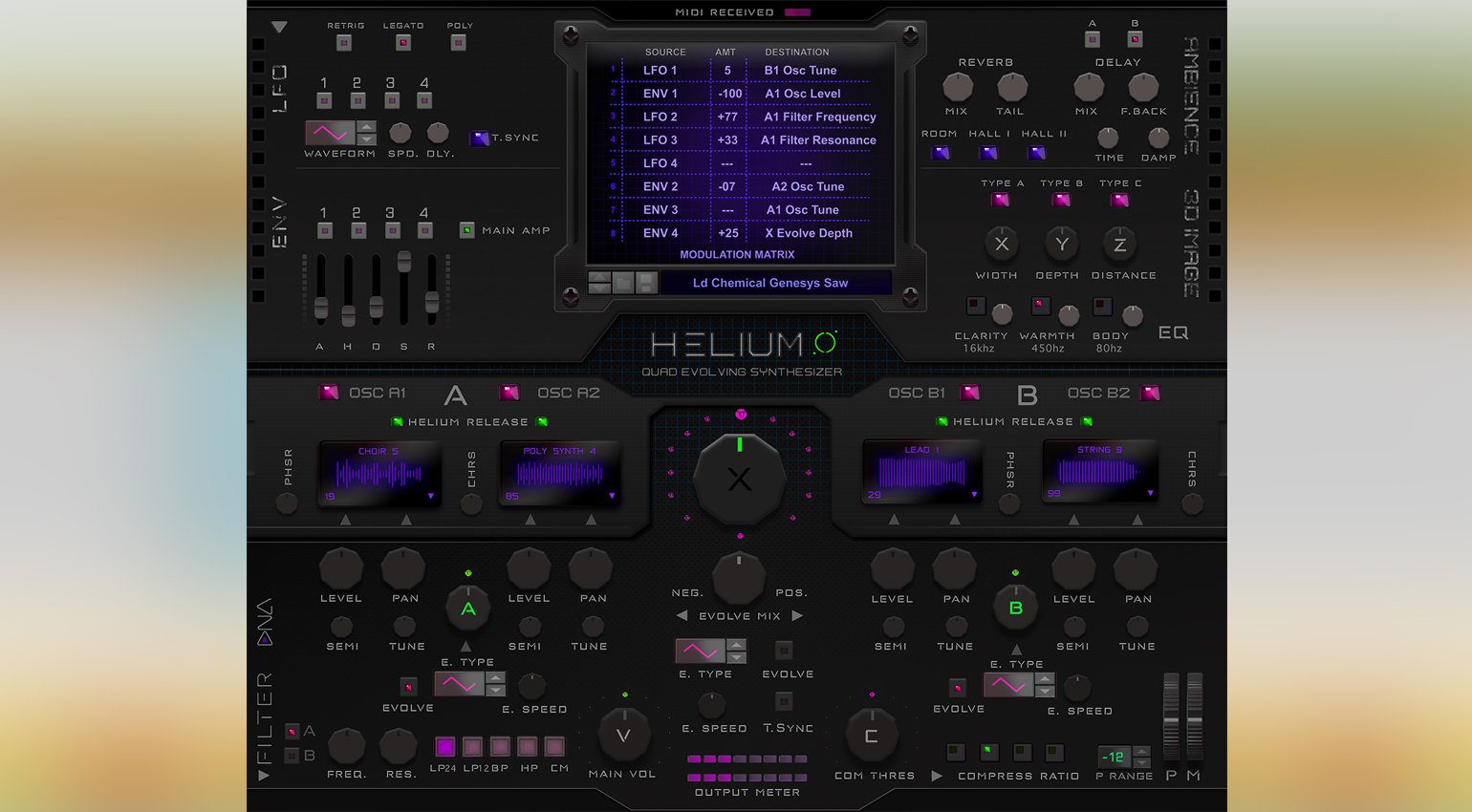The width and height of the screenshot is (1472, 812).
Task: Open POLY SYNTH 4 waveform dropdown
Action: (x=612, y=496)
